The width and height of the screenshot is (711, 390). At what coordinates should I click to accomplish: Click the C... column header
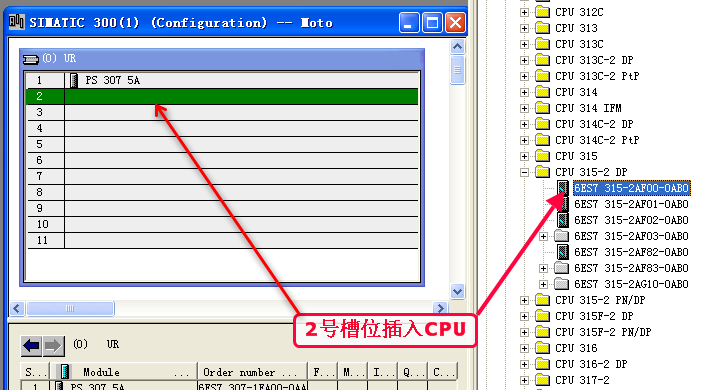(x=442, y=372)
